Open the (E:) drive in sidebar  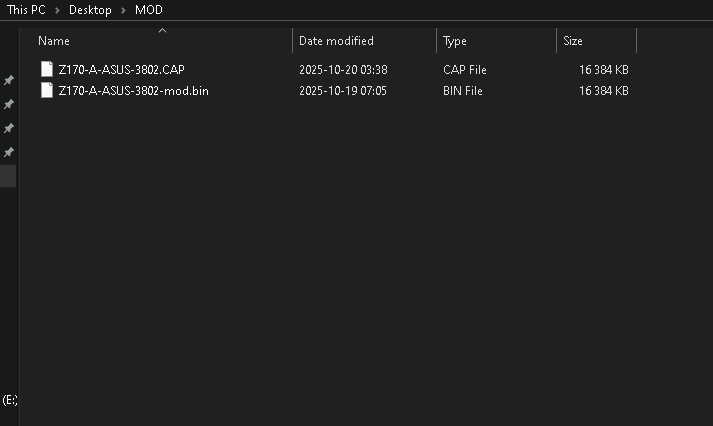[9, 399]
